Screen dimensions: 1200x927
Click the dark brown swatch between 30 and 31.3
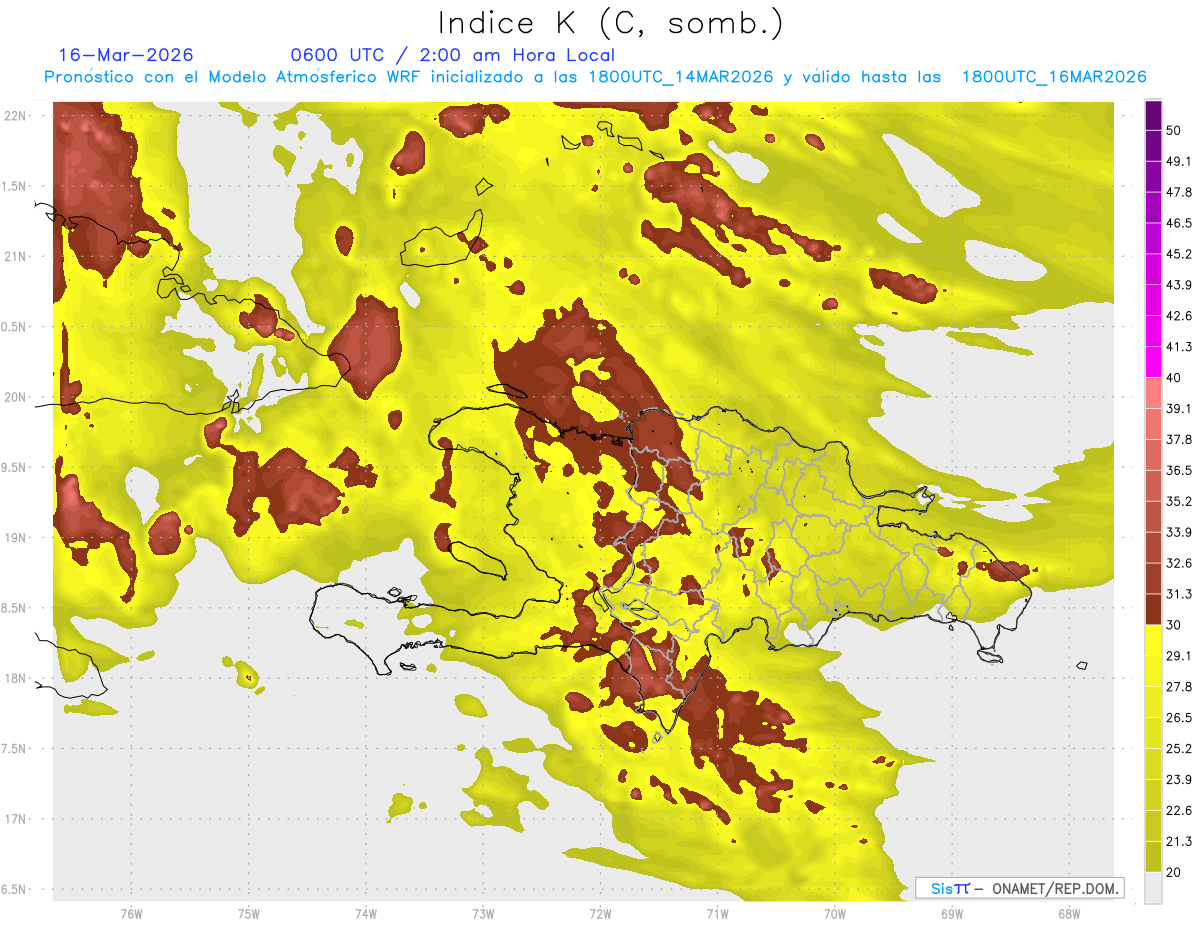point(1153,610)
